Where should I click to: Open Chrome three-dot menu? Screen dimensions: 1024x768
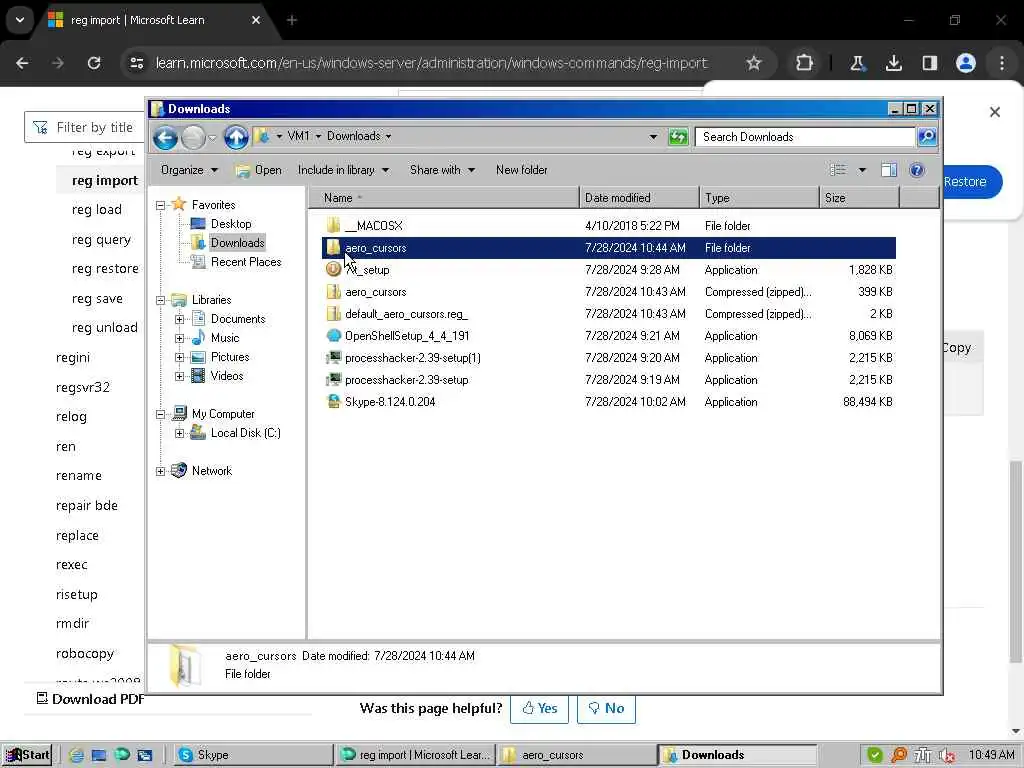click(x=1002, y=63)
